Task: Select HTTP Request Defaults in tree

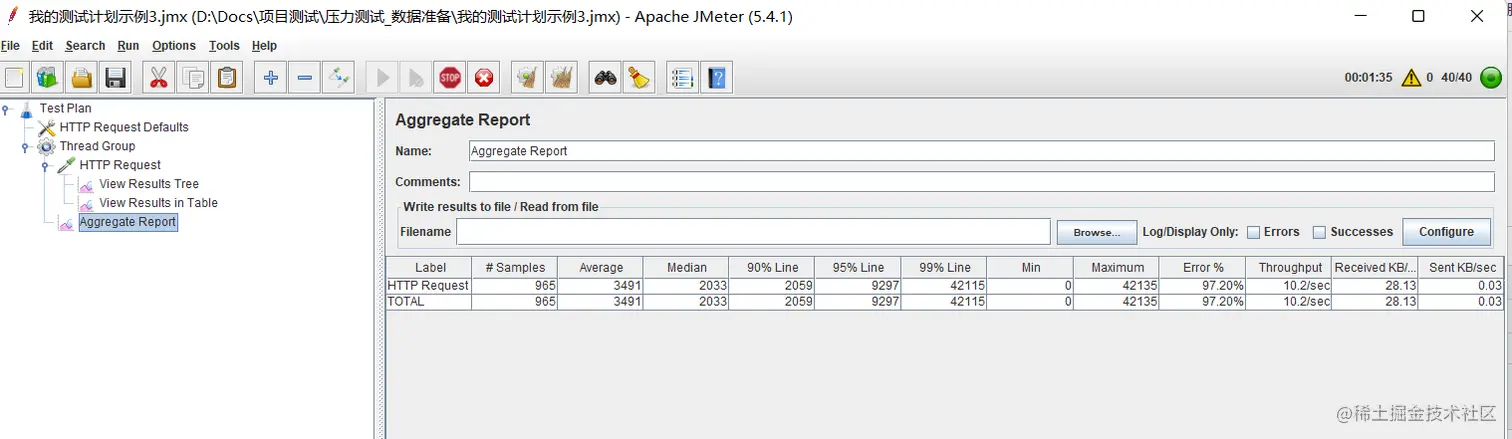Action: point(123,127)
